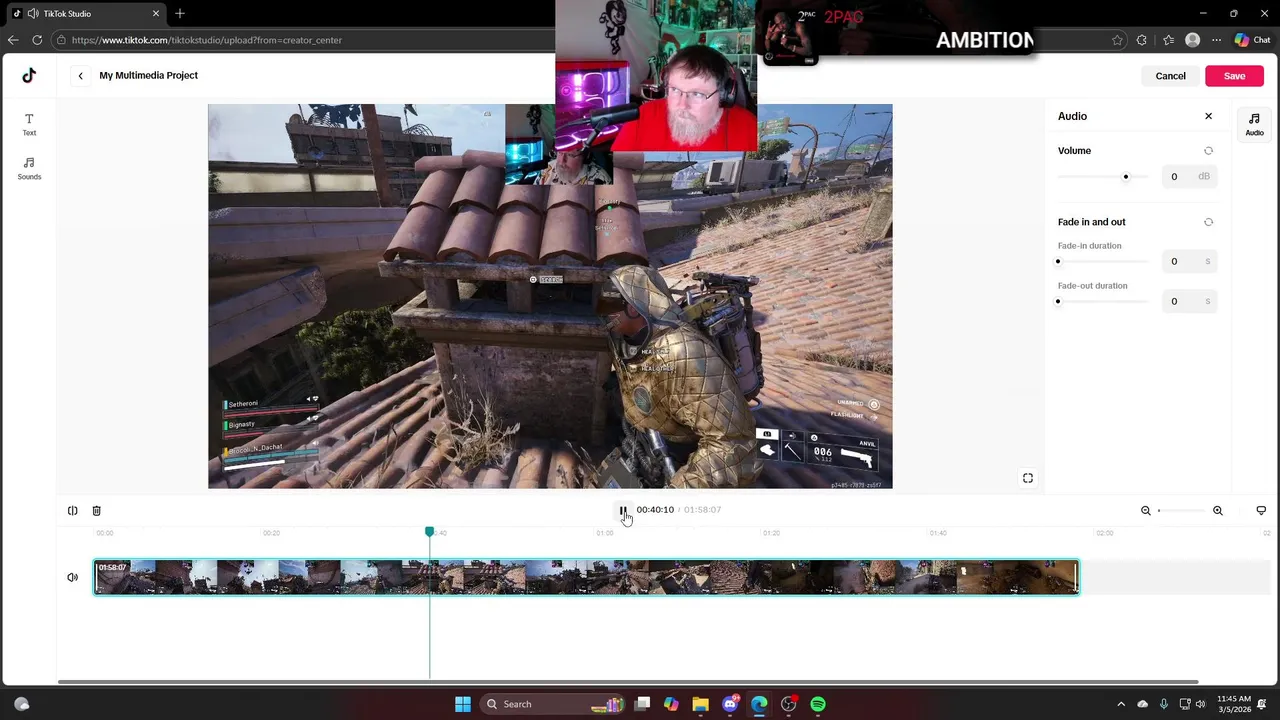Select the video clip on the timeline

pos(587,577)
